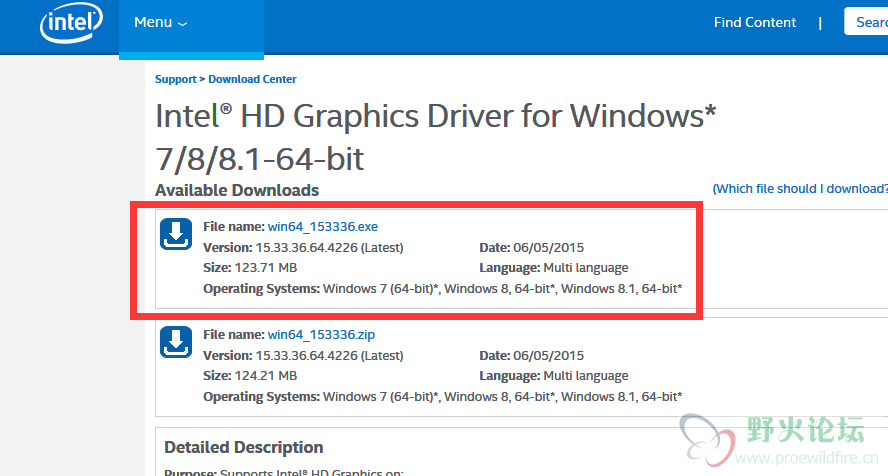Click the Search field

click(x=866, y=22)
